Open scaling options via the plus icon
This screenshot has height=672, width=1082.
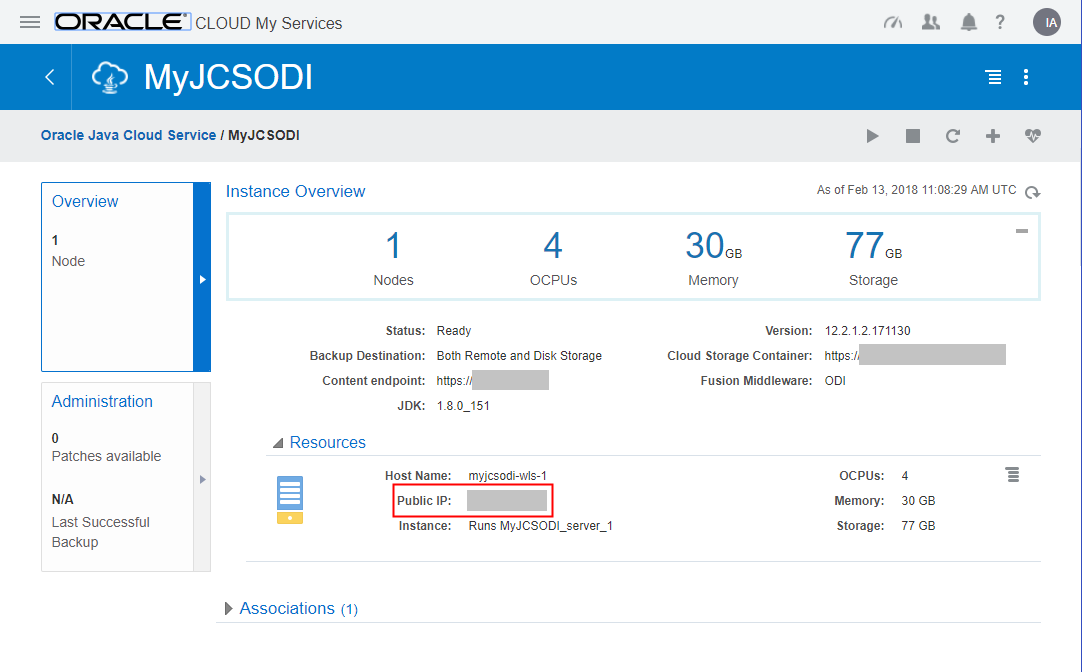(x=992, y=136)
